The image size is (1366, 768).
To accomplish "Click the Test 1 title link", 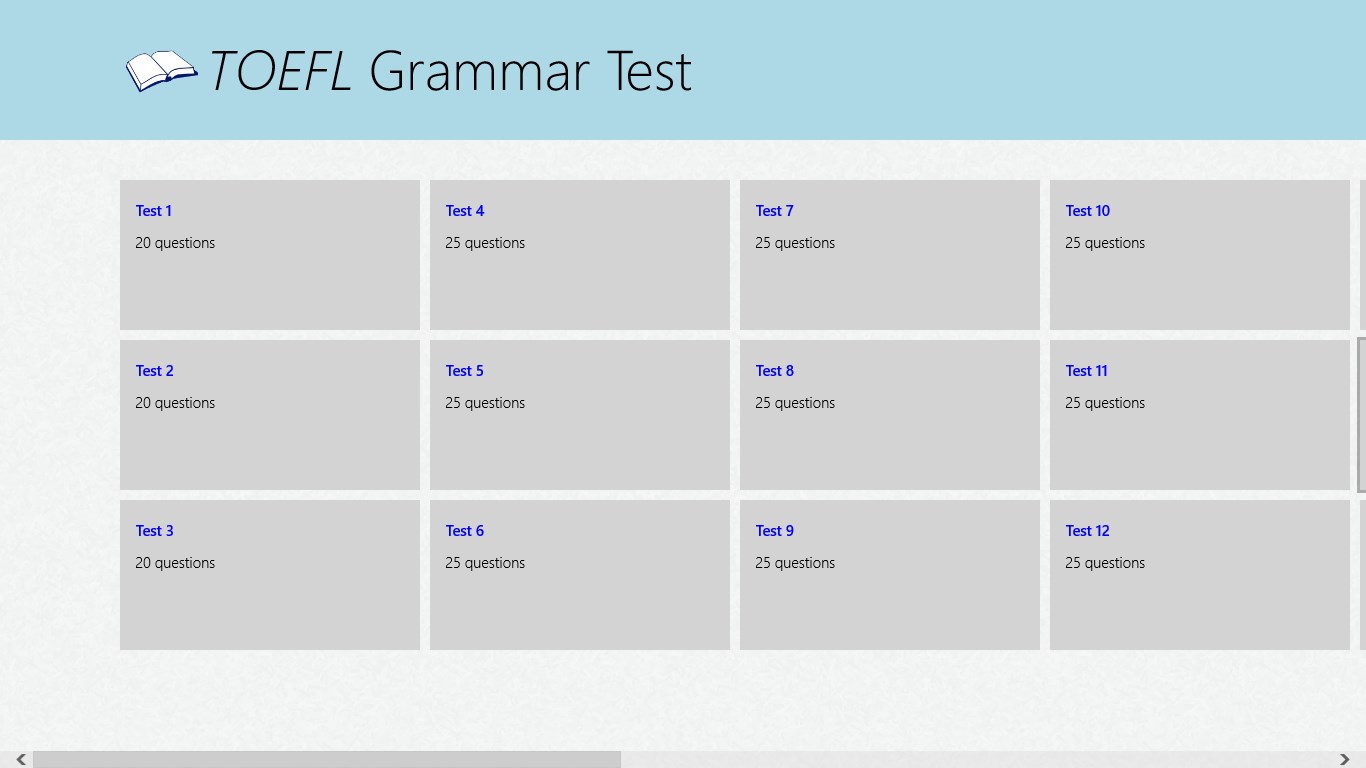I will [154, 211].
